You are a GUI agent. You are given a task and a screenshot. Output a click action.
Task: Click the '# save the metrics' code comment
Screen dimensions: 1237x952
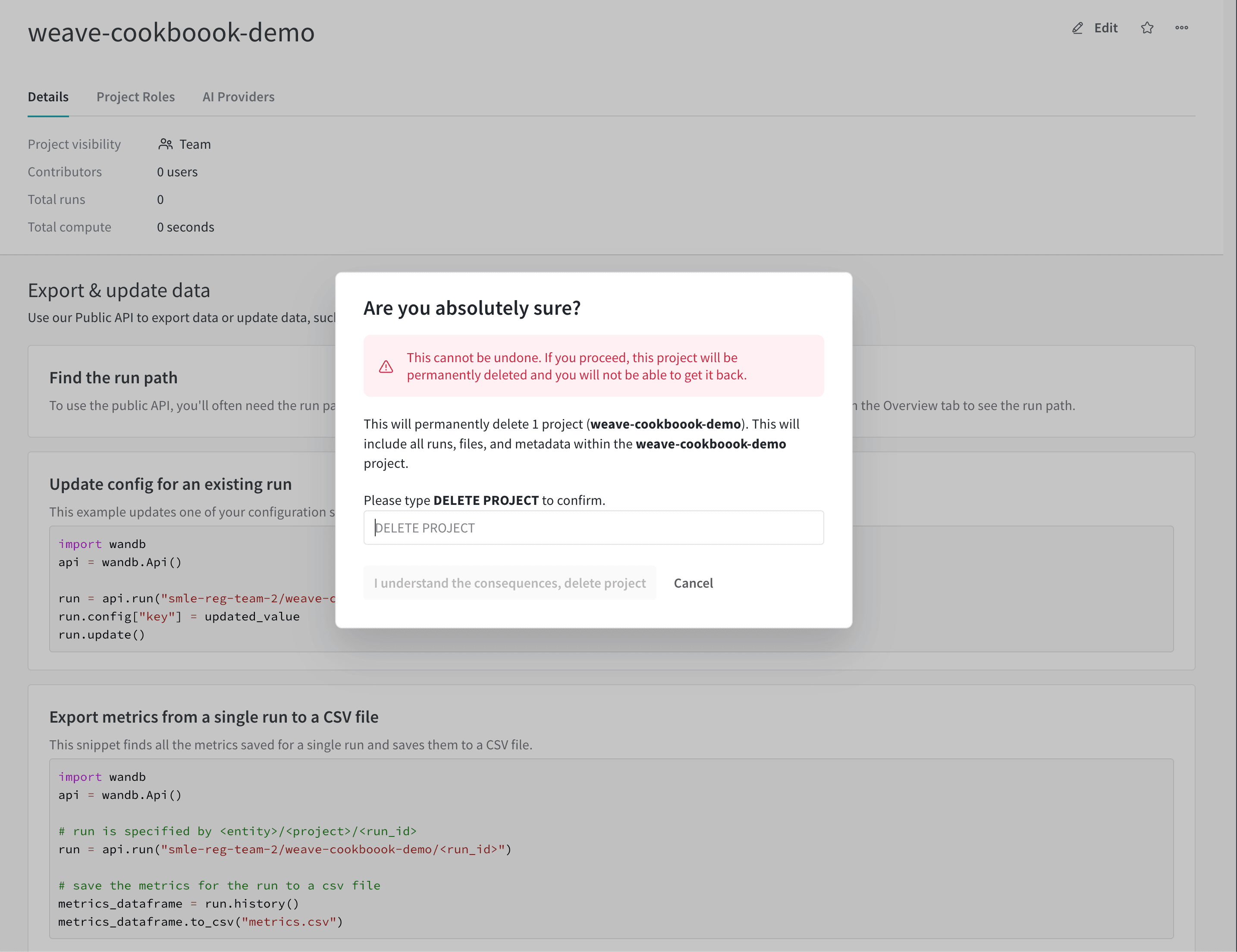(x=219, y=885)
